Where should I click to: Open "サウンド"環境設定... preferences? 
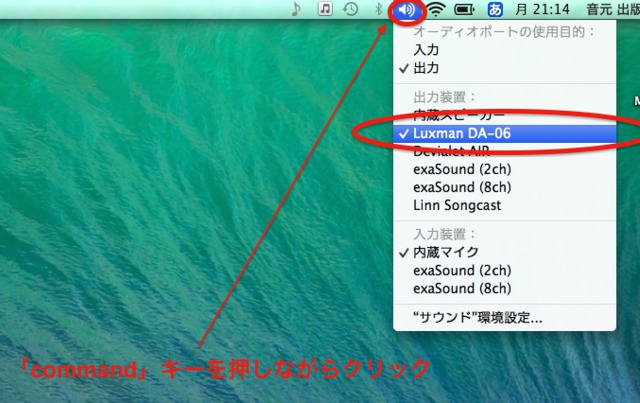click(504, 317)
